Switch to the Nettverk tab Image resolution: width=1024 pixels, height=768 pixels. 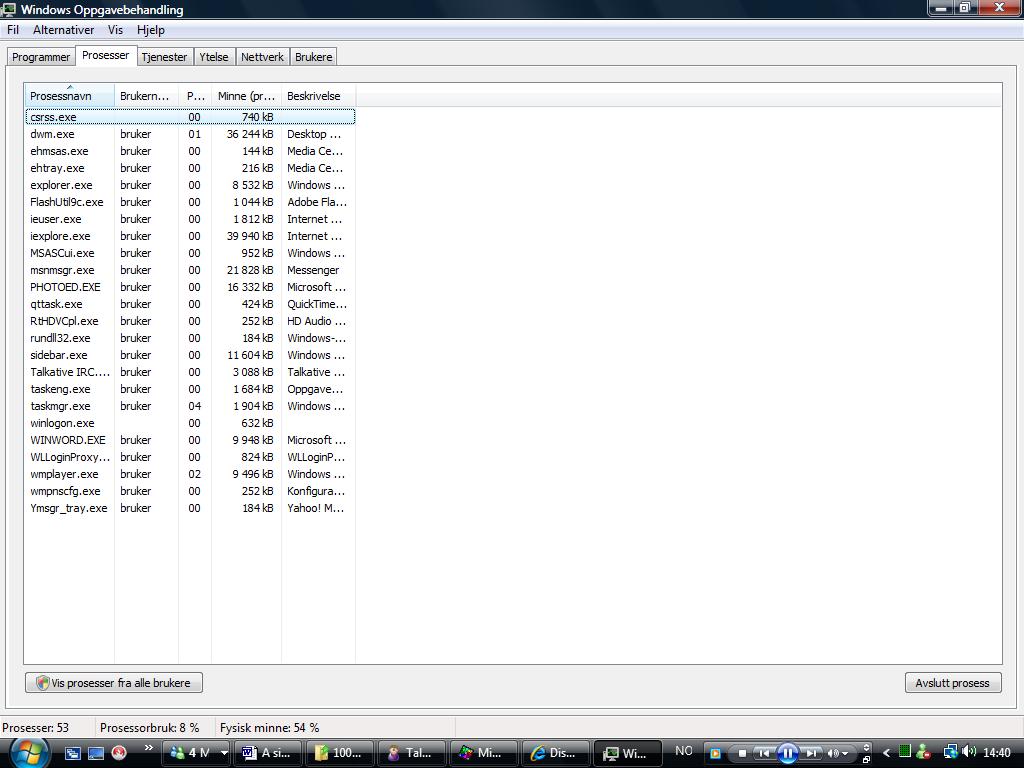(x=263, y=57)
